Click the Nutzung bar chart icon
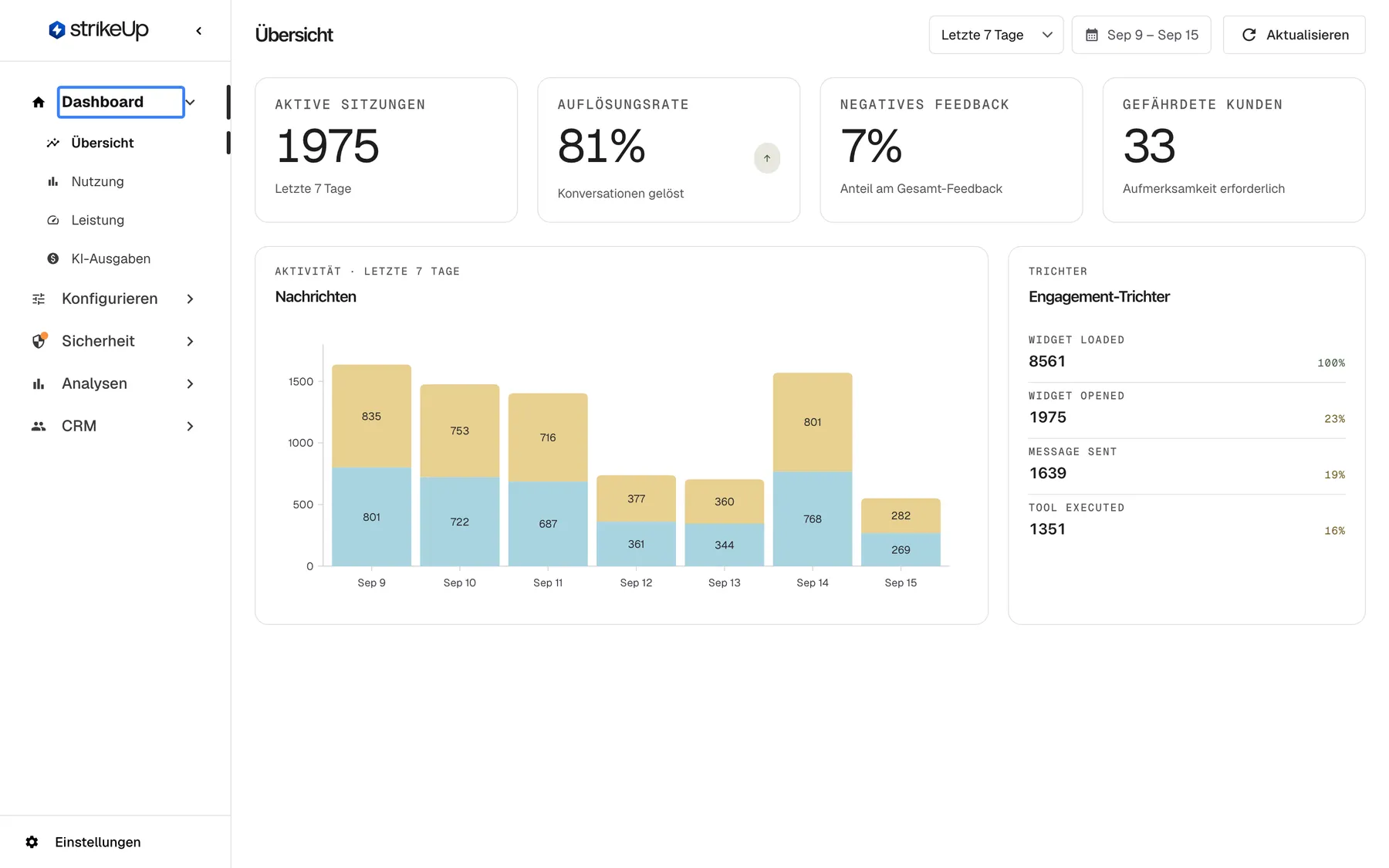This screenshot has height=868, width=1389. tap(53, 181)
